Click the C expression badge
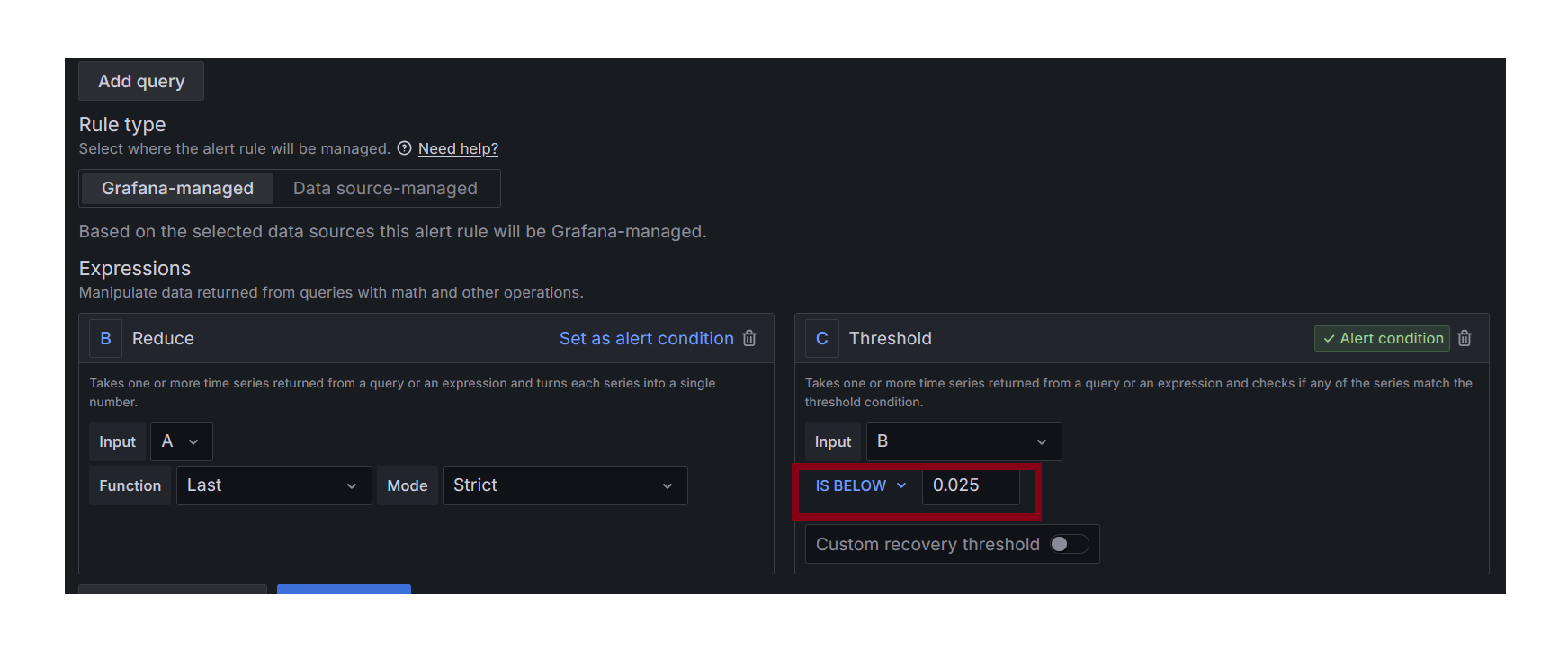The width and height of the screenshot is (1568, 659). point(821,338)
